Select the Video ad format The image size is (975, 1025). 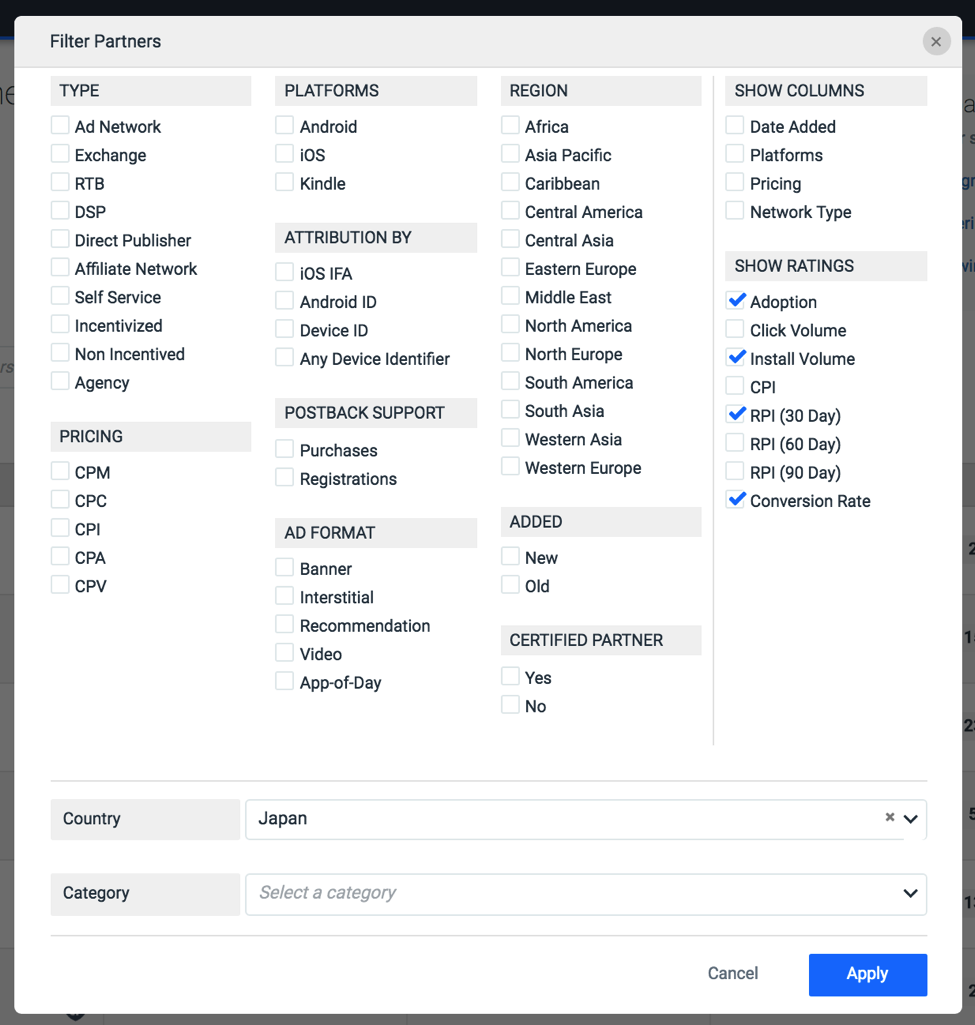point(286,654)
